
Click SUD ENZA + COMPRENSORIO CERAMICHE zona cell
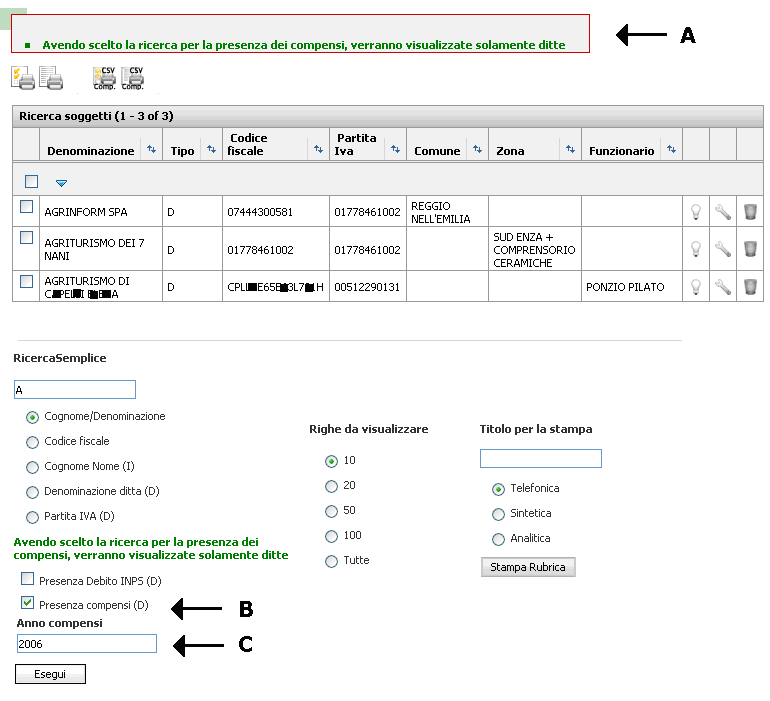pyautogui.click(x=534, y=250)
